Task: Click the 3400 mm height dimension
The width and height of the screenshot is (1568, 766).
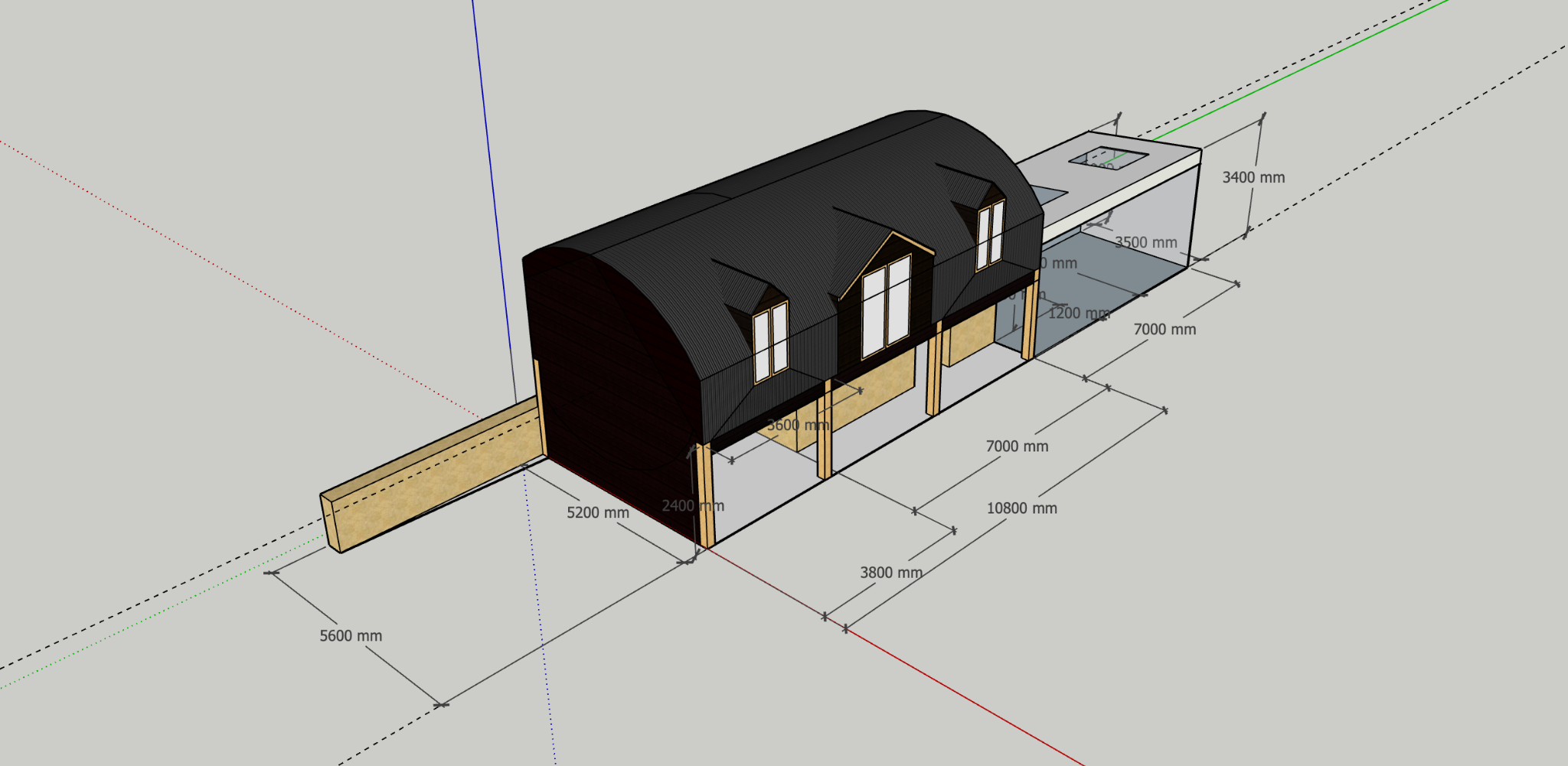Action: click(1253, 178)
